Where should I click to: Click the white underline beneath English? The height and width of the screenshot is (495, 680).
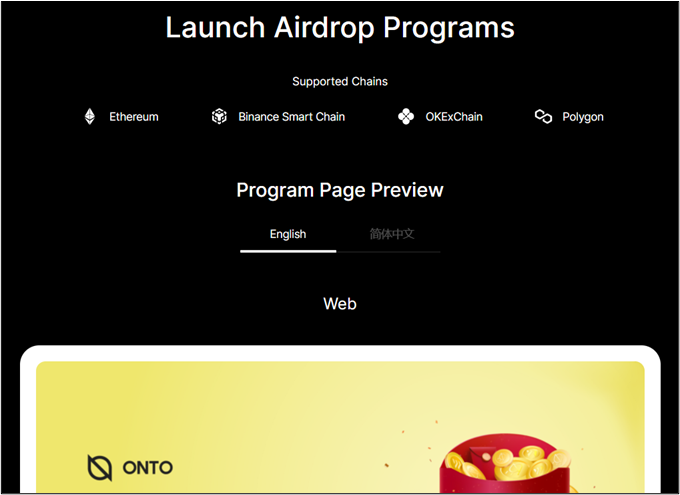tap(288, 251)
